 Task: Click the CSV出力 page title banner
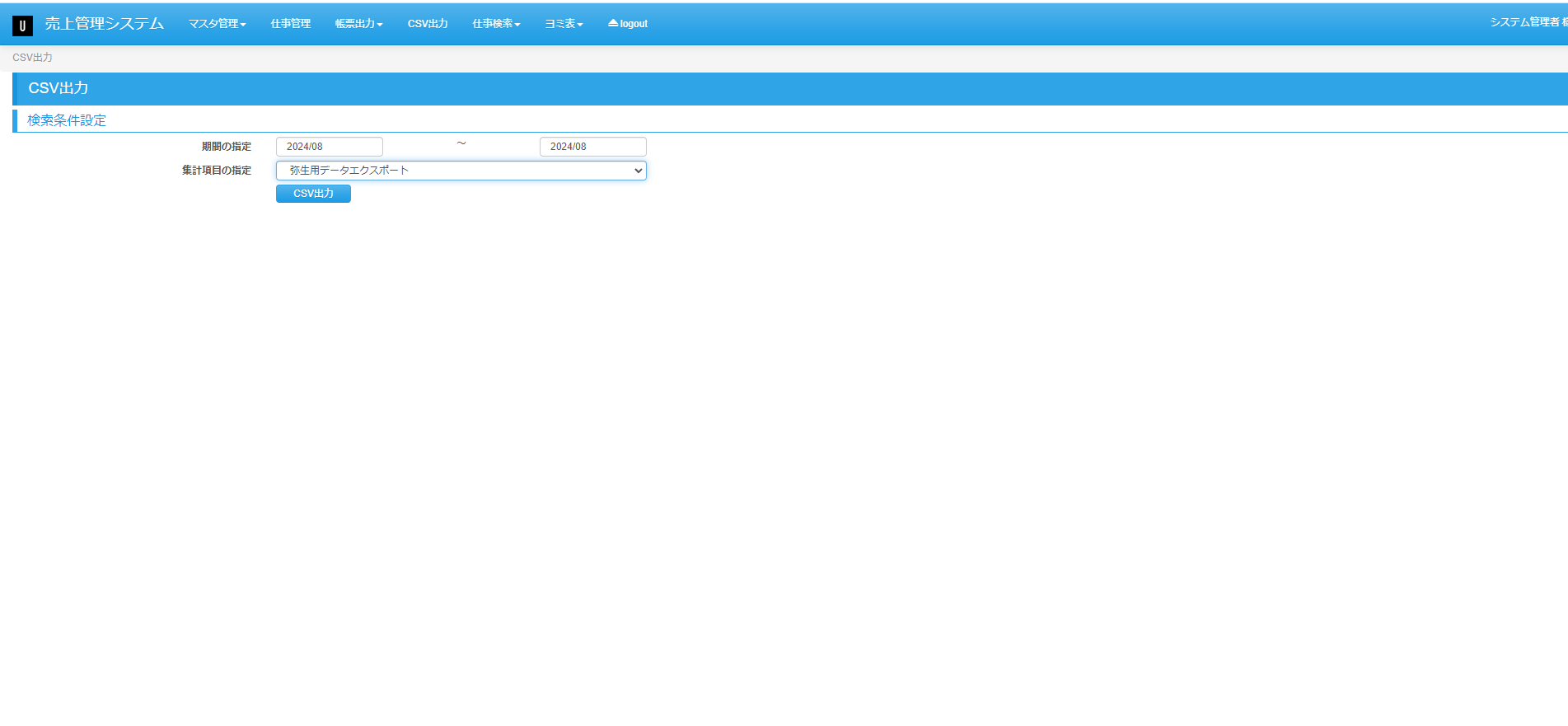tap(790, 88)
